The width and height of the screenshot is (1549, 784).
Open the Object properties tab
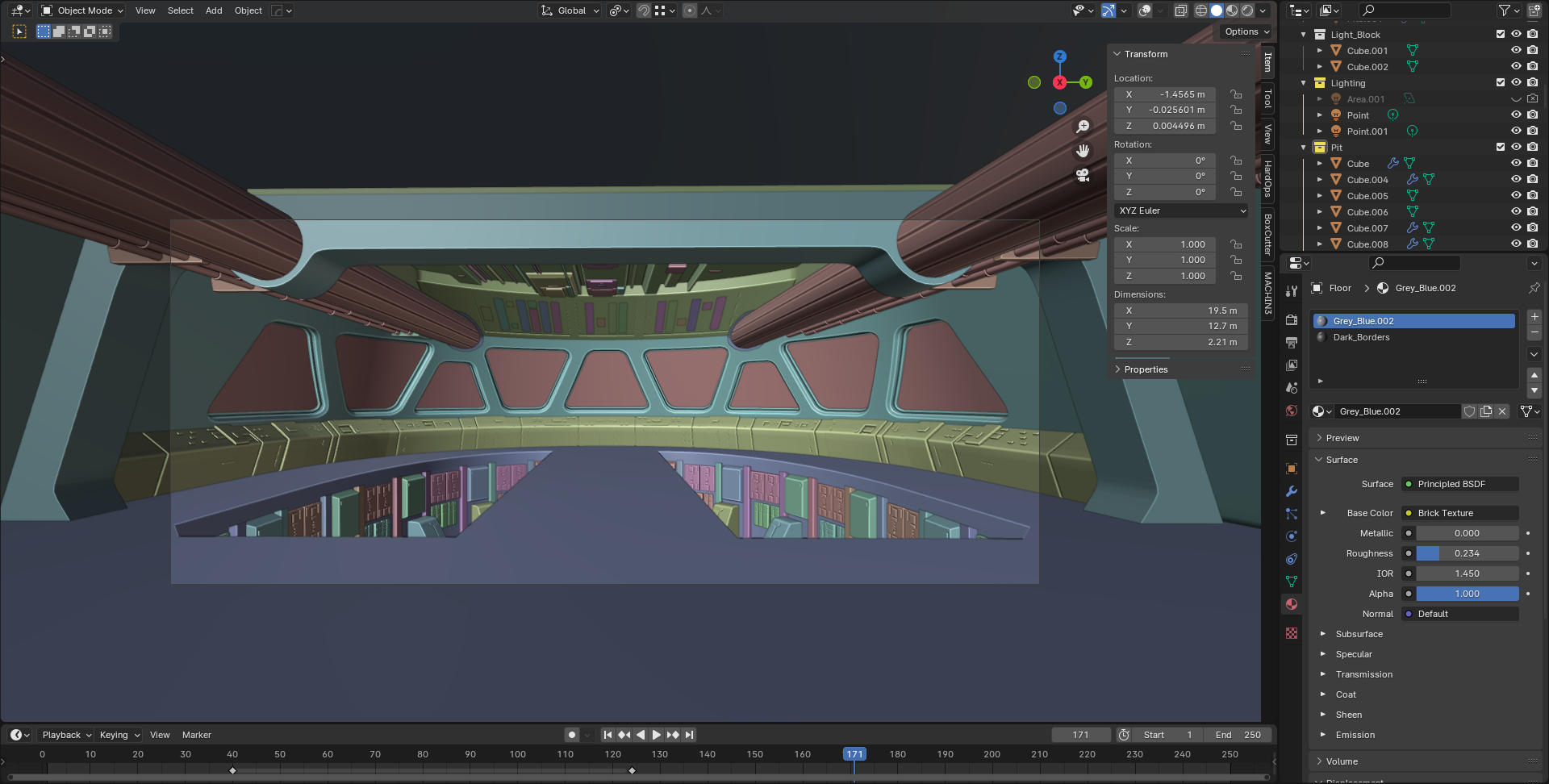pos(1292,469)
